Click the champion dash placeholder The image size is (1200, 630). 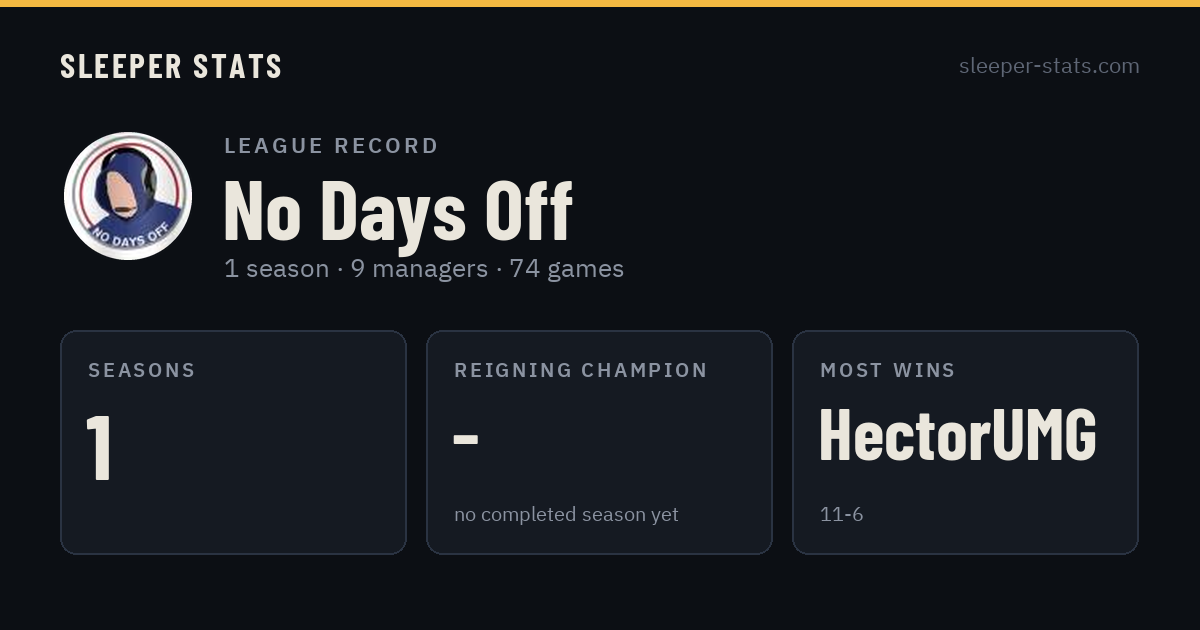(x=466, y=438)
